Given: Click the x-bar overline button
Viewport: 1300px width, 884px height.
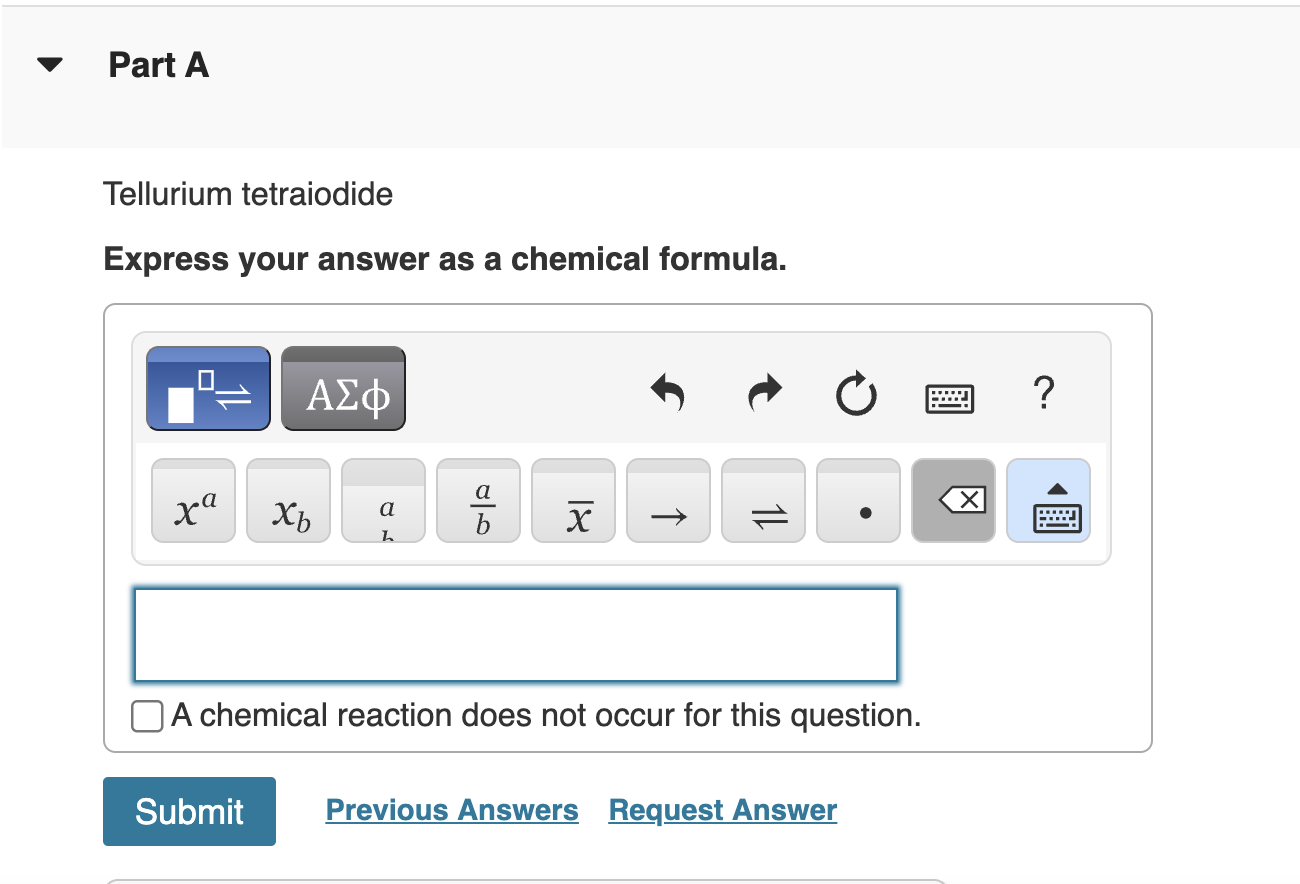Looking at the screenshot, I should [573, 501].
